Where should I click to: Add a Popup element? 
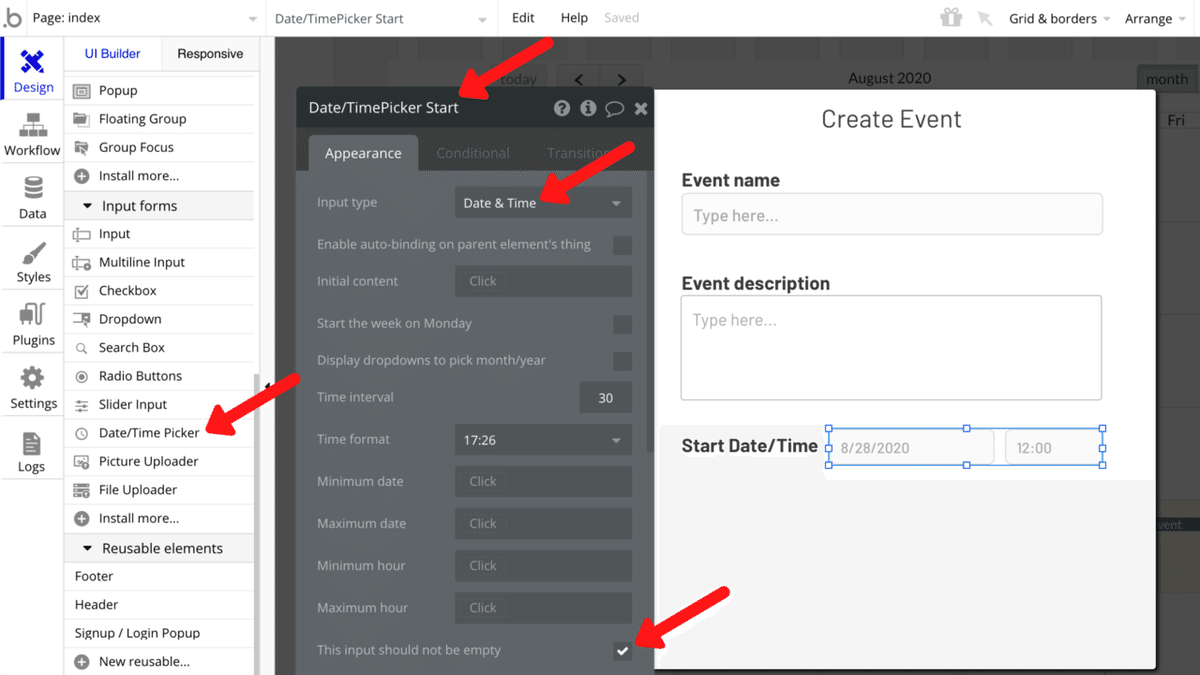(x=159, y=90)
